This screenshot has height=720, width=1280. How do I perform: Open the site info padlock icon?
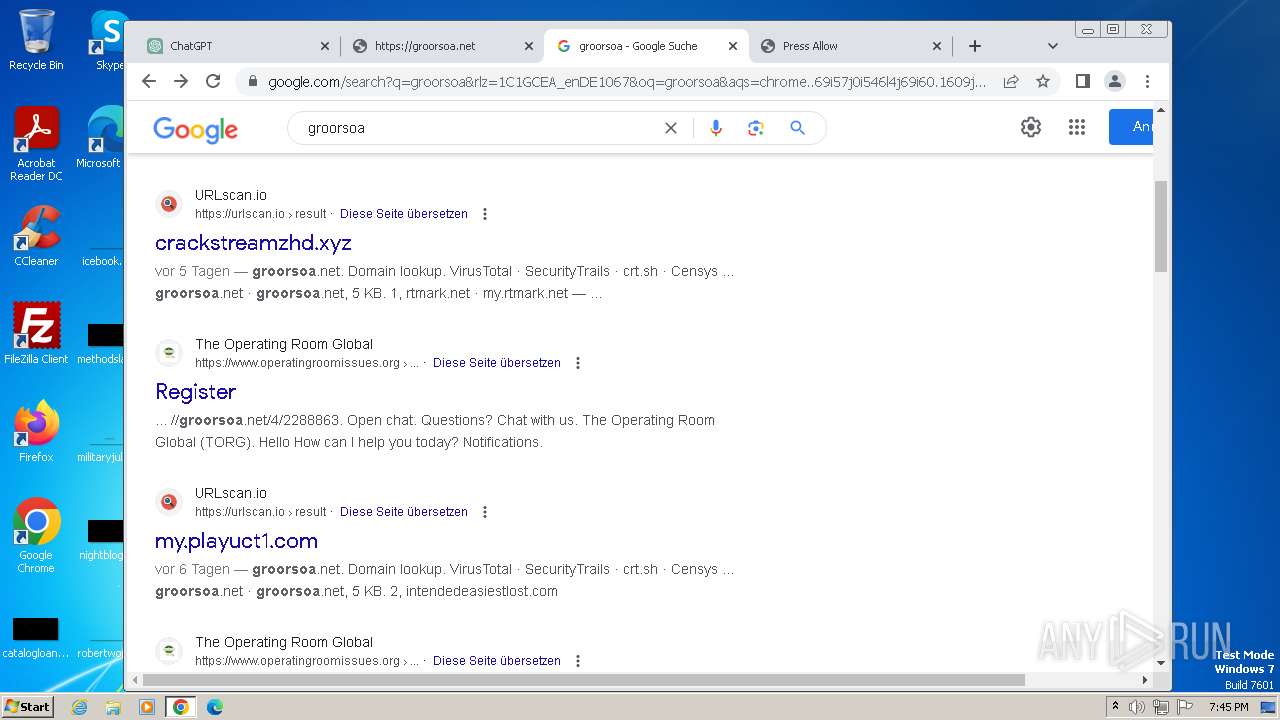pos(253,82)
